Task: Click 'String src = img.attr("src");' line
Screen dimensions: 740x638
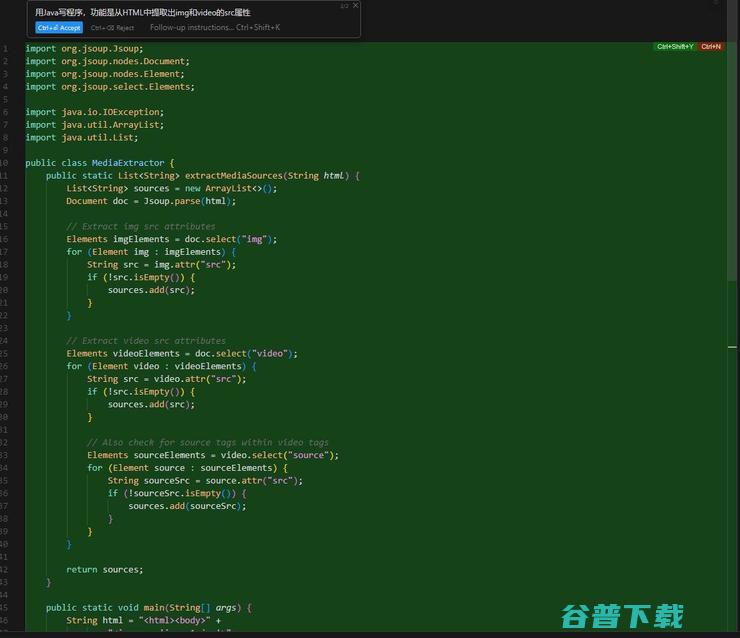Action: (x=161, y=265)
